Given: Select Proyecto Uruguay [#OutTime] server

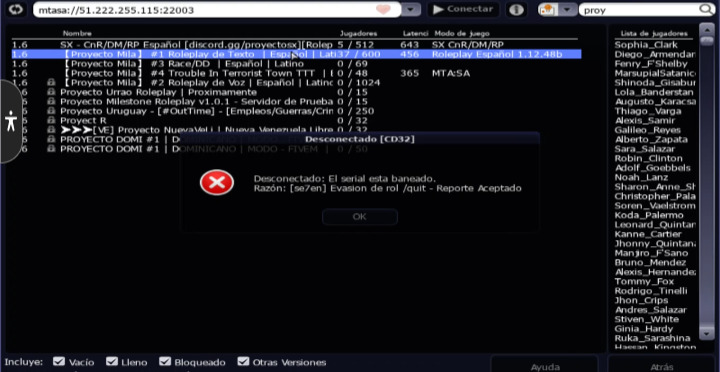Looking at the screenshot, I should (296, 111).
